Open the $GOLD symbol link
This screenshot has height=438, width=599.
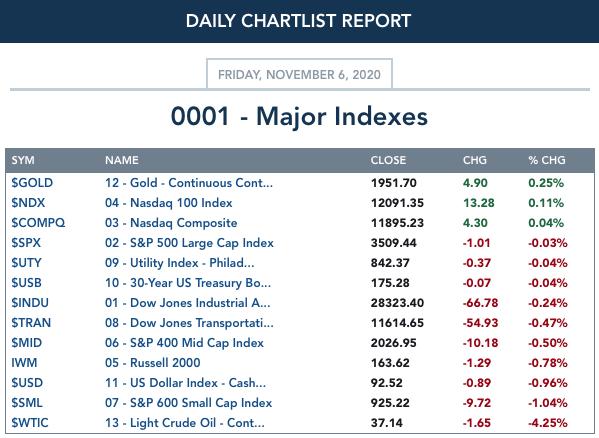pyautogui.click(x=32, y=183)
